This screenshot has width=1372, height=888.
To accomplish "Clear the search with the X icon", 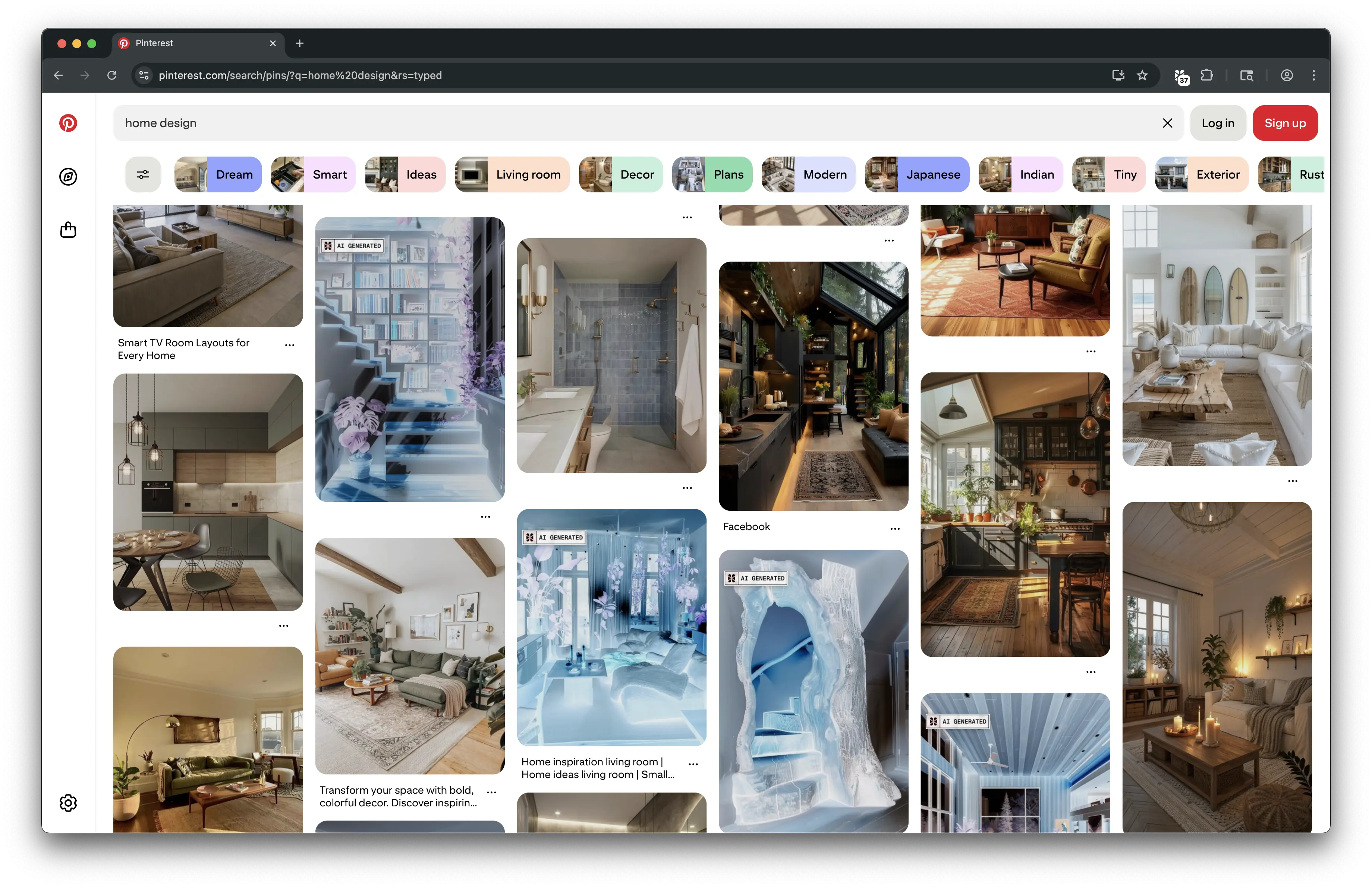I will (x=1167, y=123).
